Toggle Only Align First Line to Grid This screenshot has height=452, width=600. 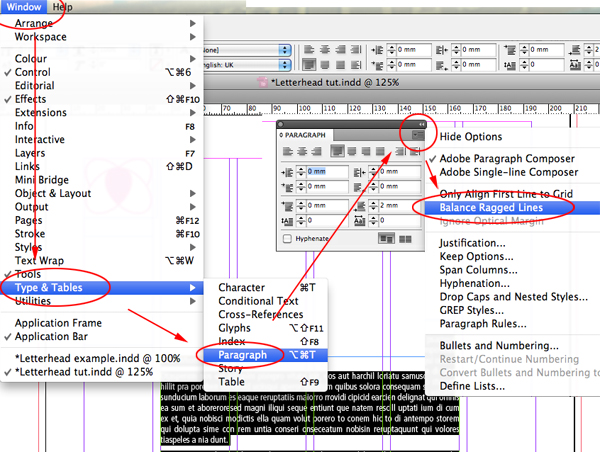(x=512, y=194)
